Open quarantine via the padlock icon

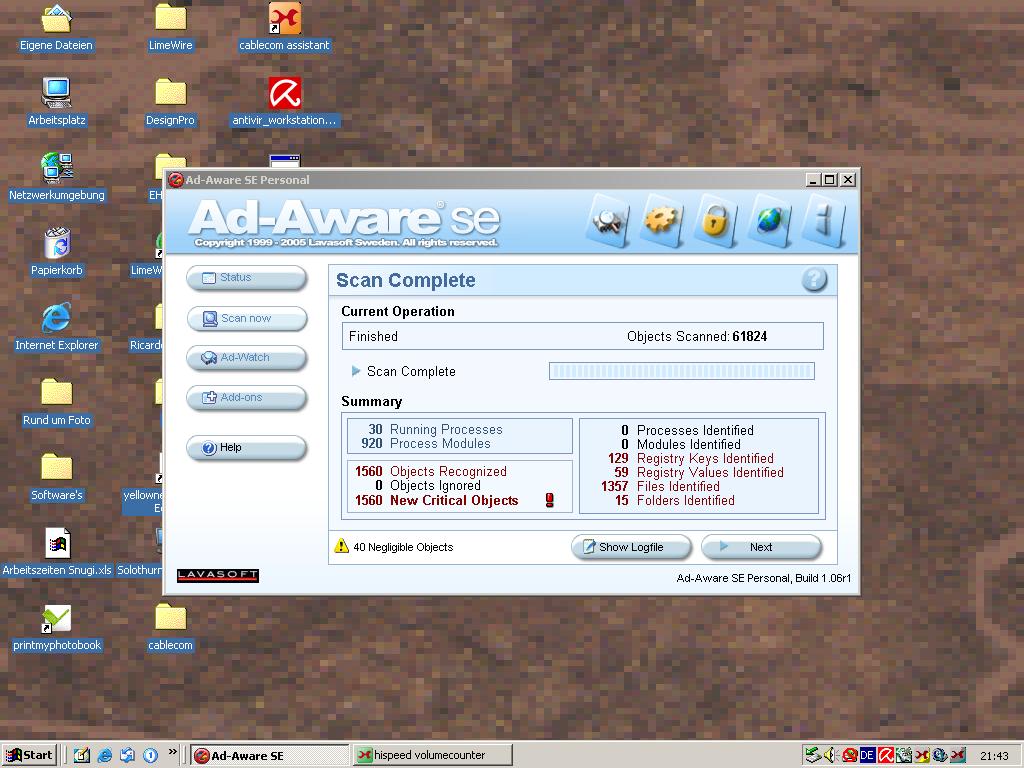[714, 220]
